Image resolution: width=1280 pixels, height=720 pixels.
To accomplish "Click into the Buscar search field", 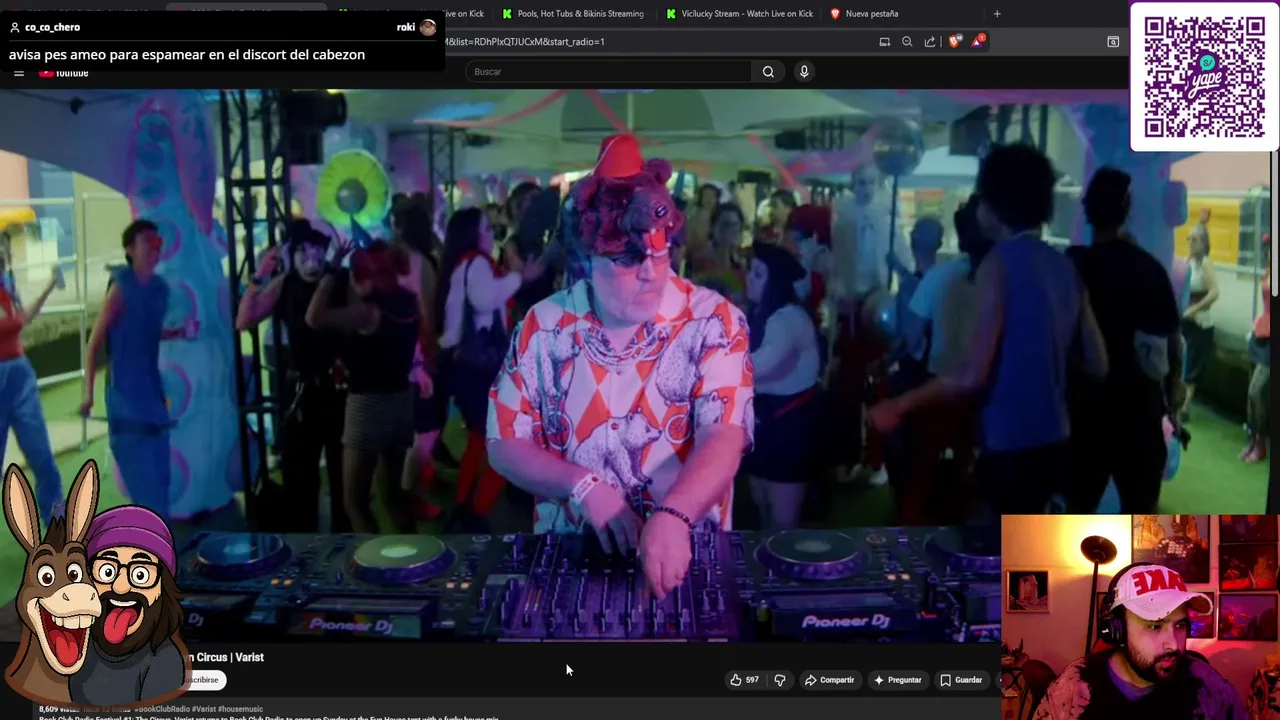I will point(608,72).
